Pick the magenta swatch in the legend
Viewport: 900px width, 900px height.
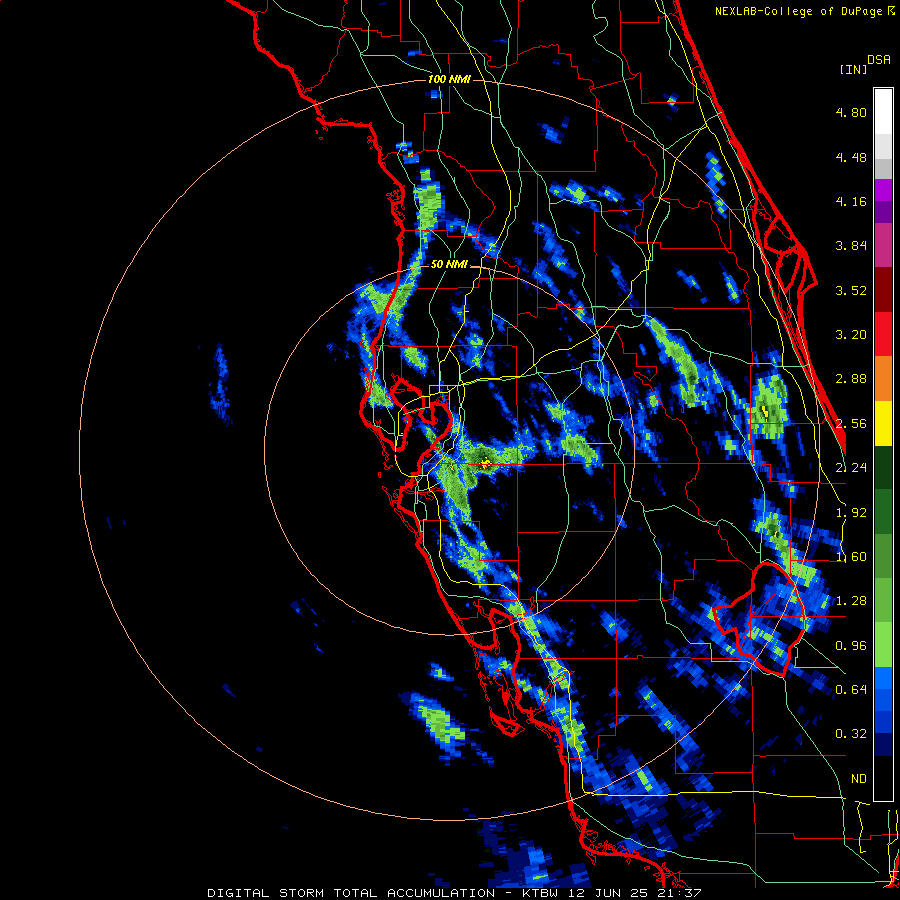[883, 191]
